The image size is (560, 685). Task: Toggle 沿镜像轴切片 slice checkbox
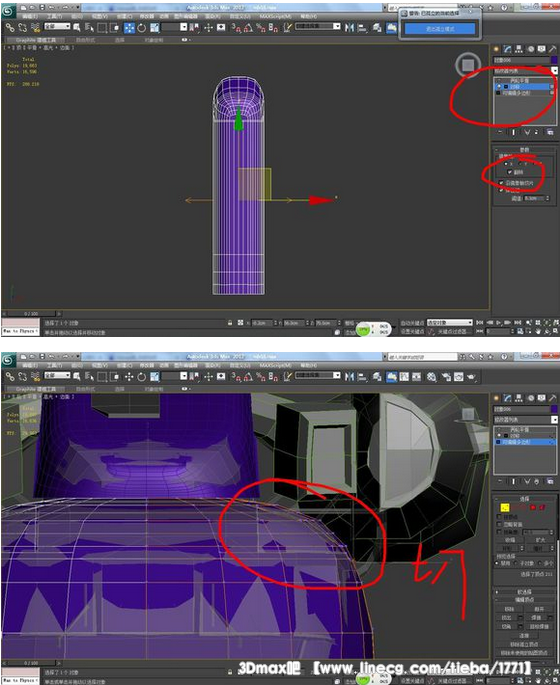pyautogui.click(x=501, y=183)
